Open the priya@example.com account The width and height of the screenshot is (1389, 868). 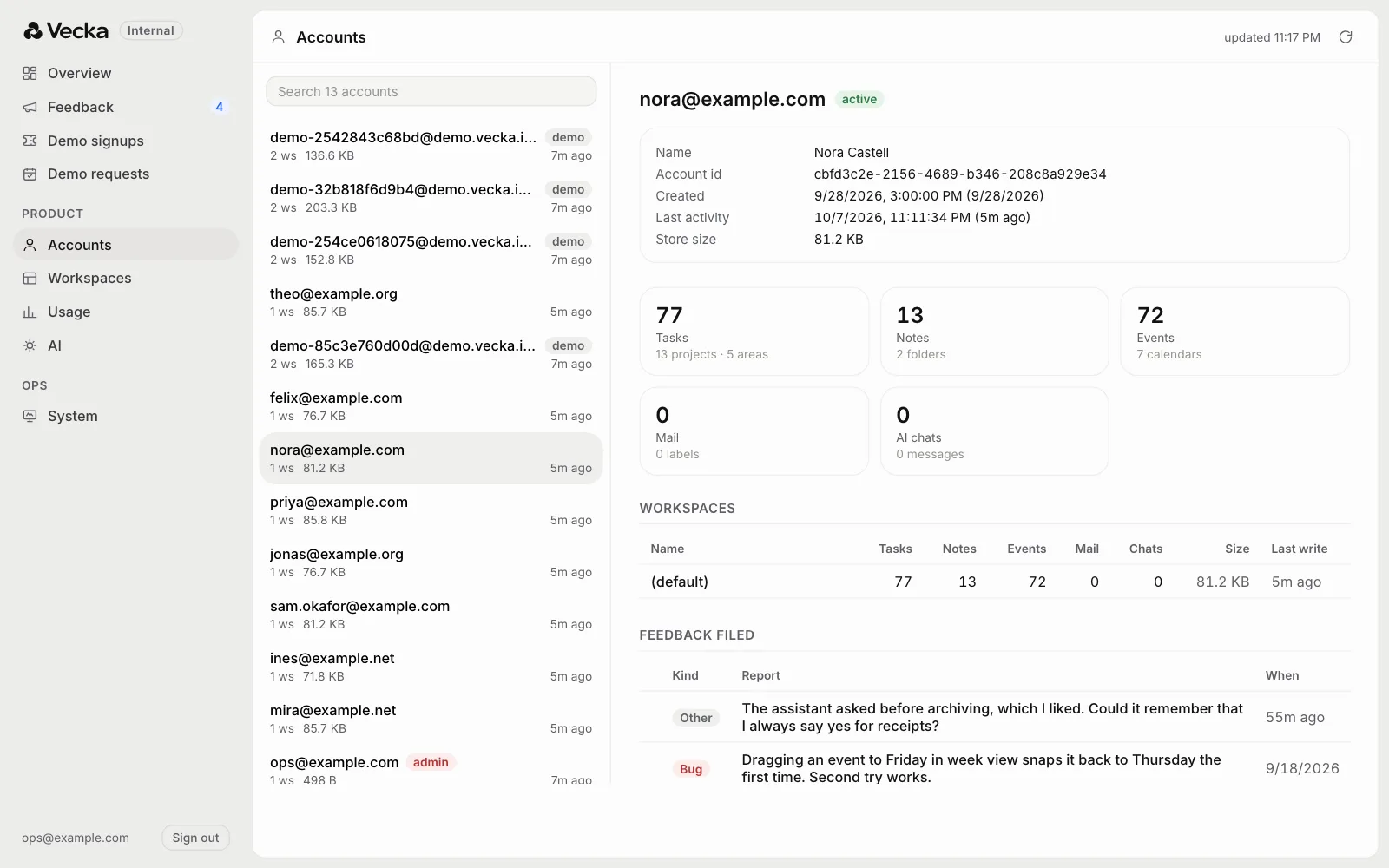[x=431, y=510]
